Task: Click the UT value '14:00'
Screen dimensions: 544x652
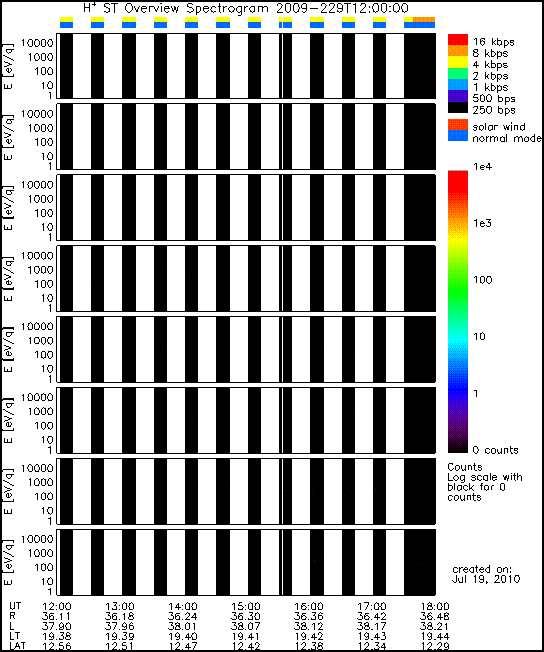Action: click(183, 607)
